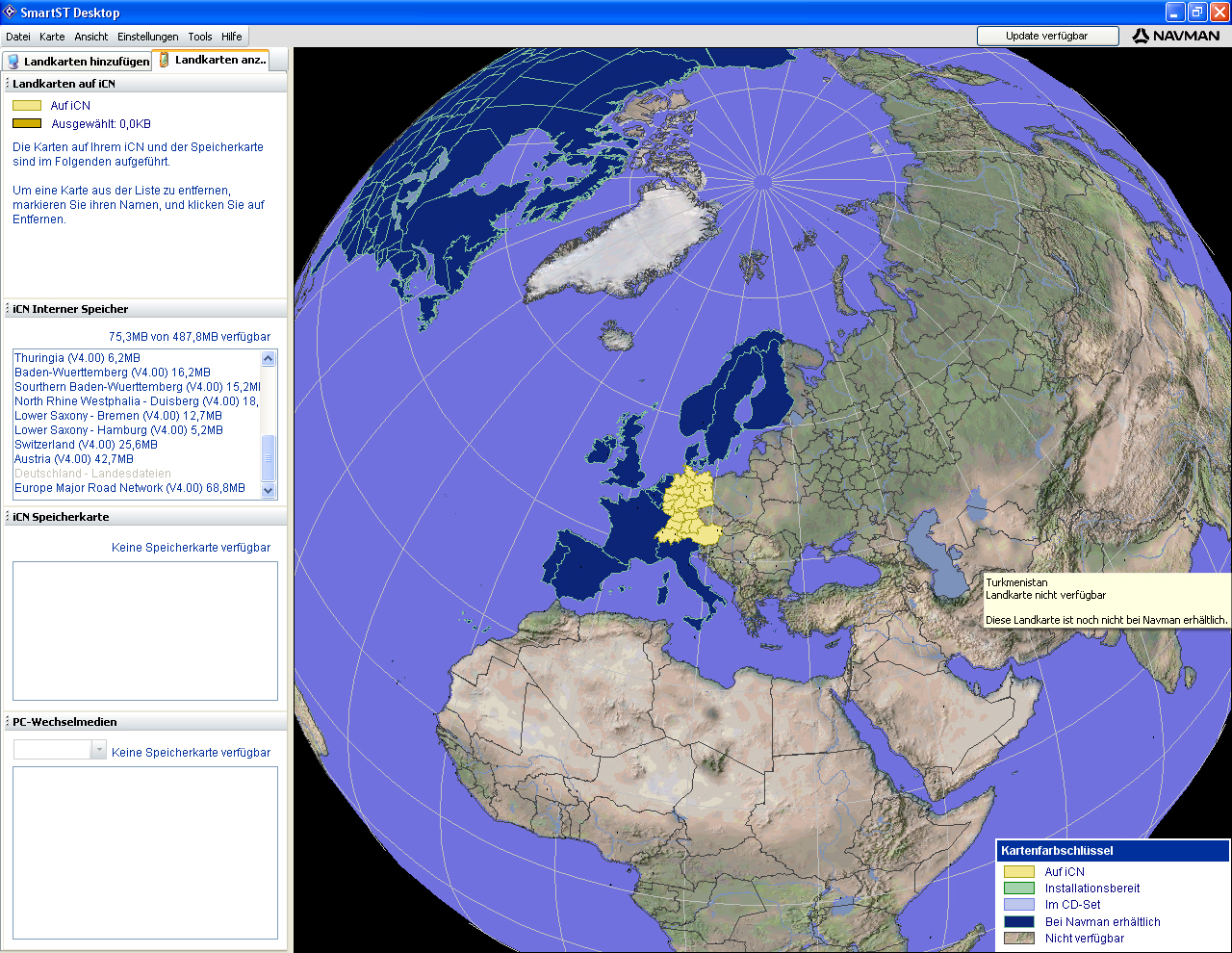Click the Navman logo

1176,36
